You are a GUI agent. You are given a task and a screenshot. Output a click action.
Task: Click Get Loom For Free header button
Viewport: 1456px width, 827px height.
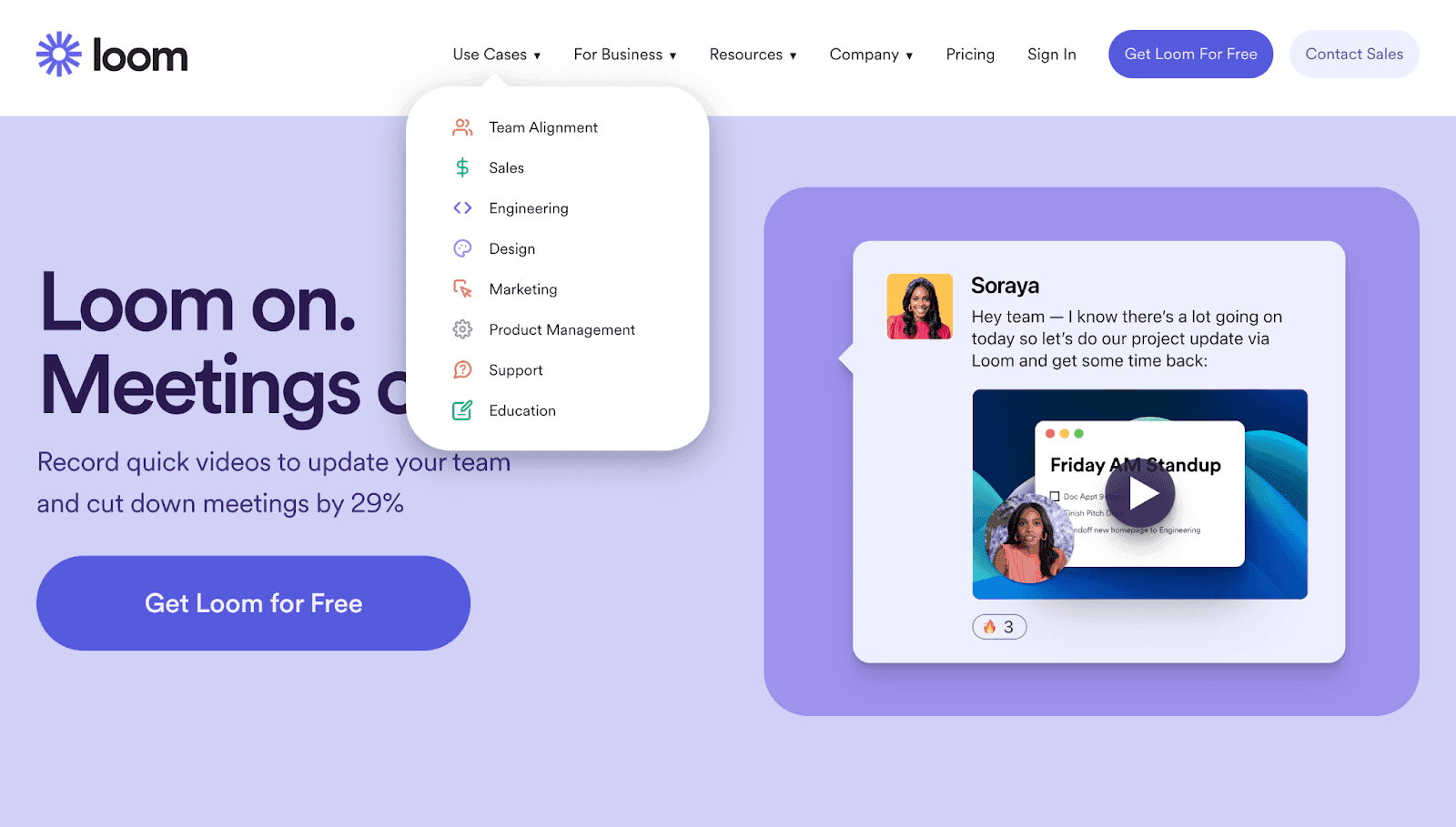click(1190, 54)
